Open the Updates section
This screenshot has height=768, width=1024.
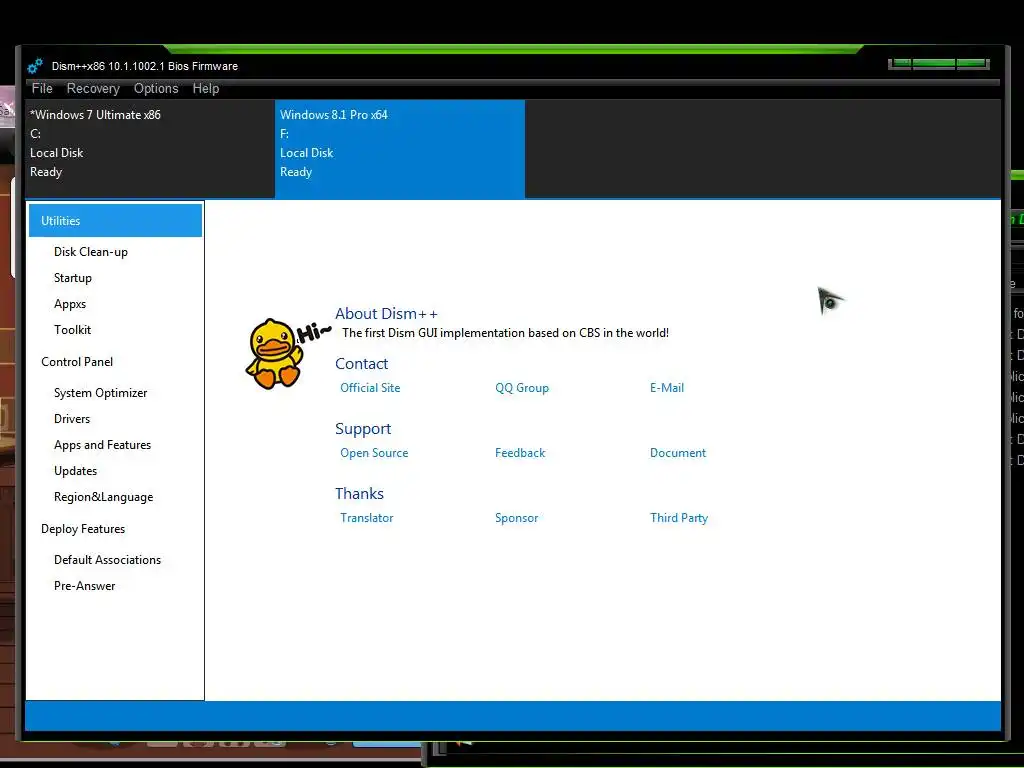(x=75, y=471)
